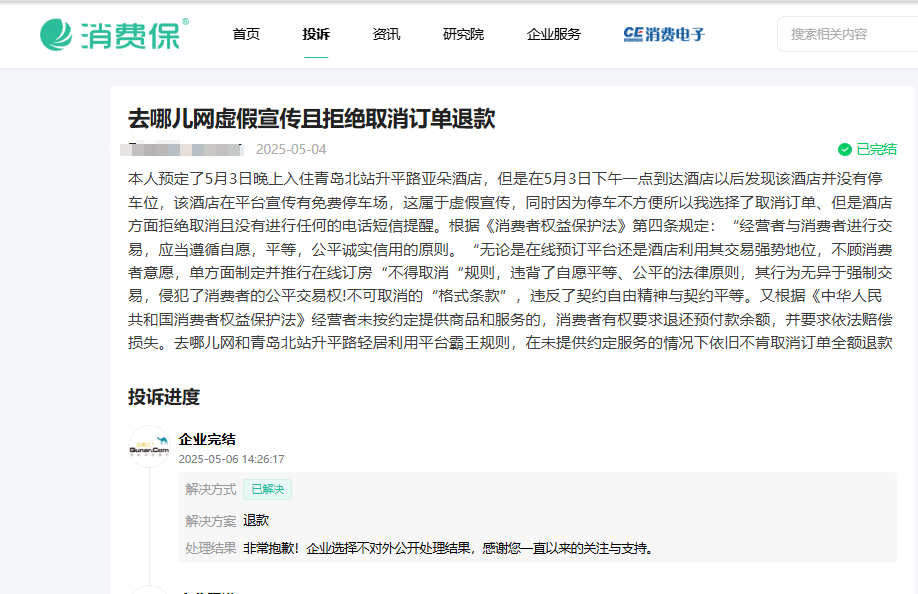
Task: Click the 处理结果 label
Action: pos(211,548)
